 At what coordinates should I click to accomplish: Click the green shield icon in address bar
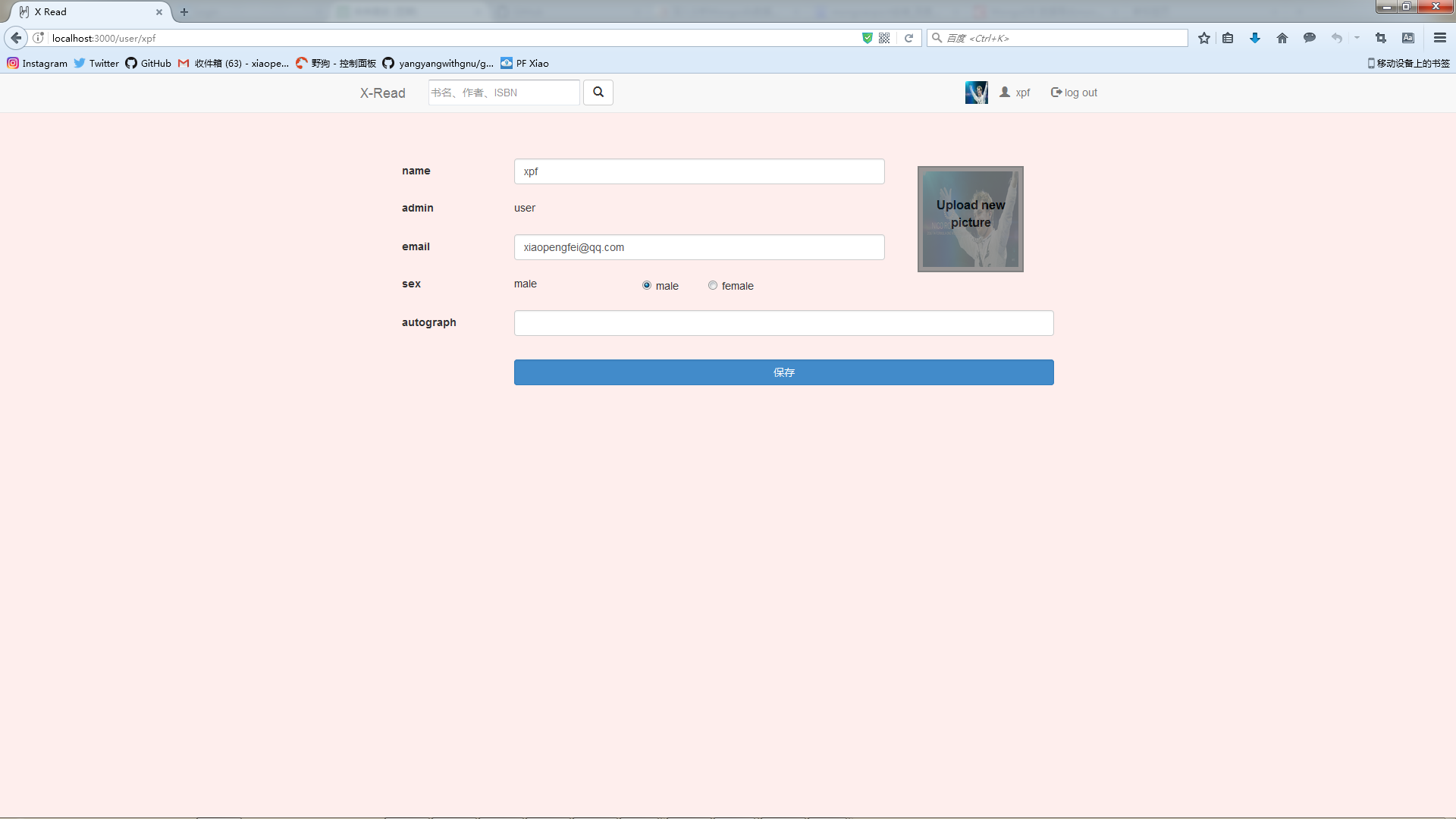coord(868,38)
